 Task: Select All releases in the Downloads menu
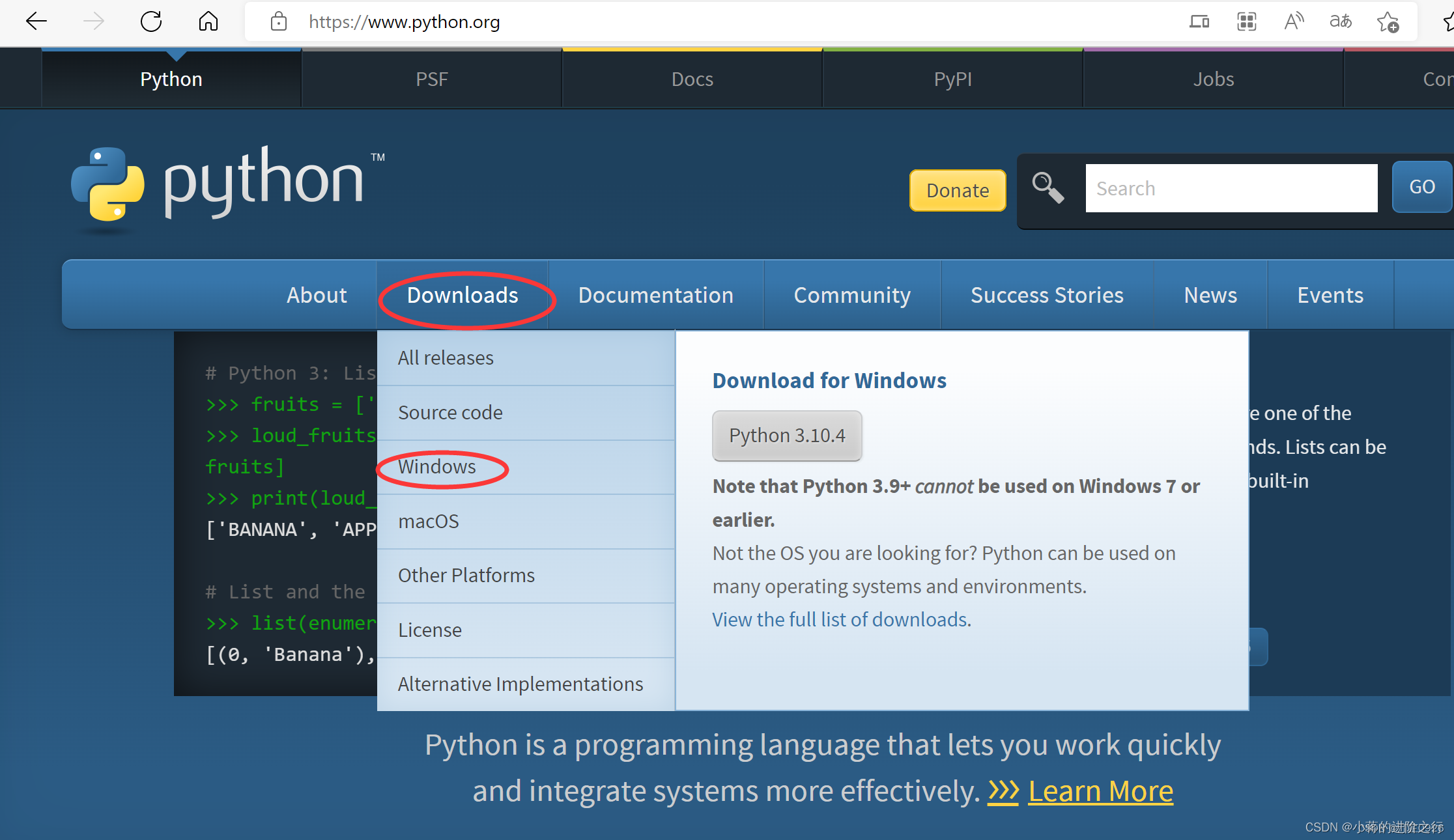pos(446,358)
